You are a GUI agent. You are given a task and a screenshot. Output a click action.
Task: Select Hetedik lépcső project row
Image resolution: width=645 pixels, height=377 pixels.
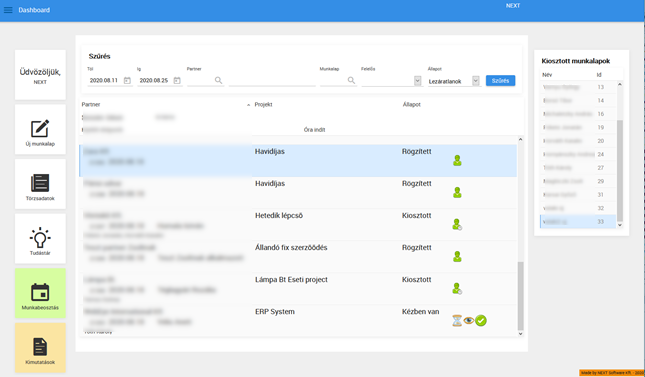[x=298, y=224]
